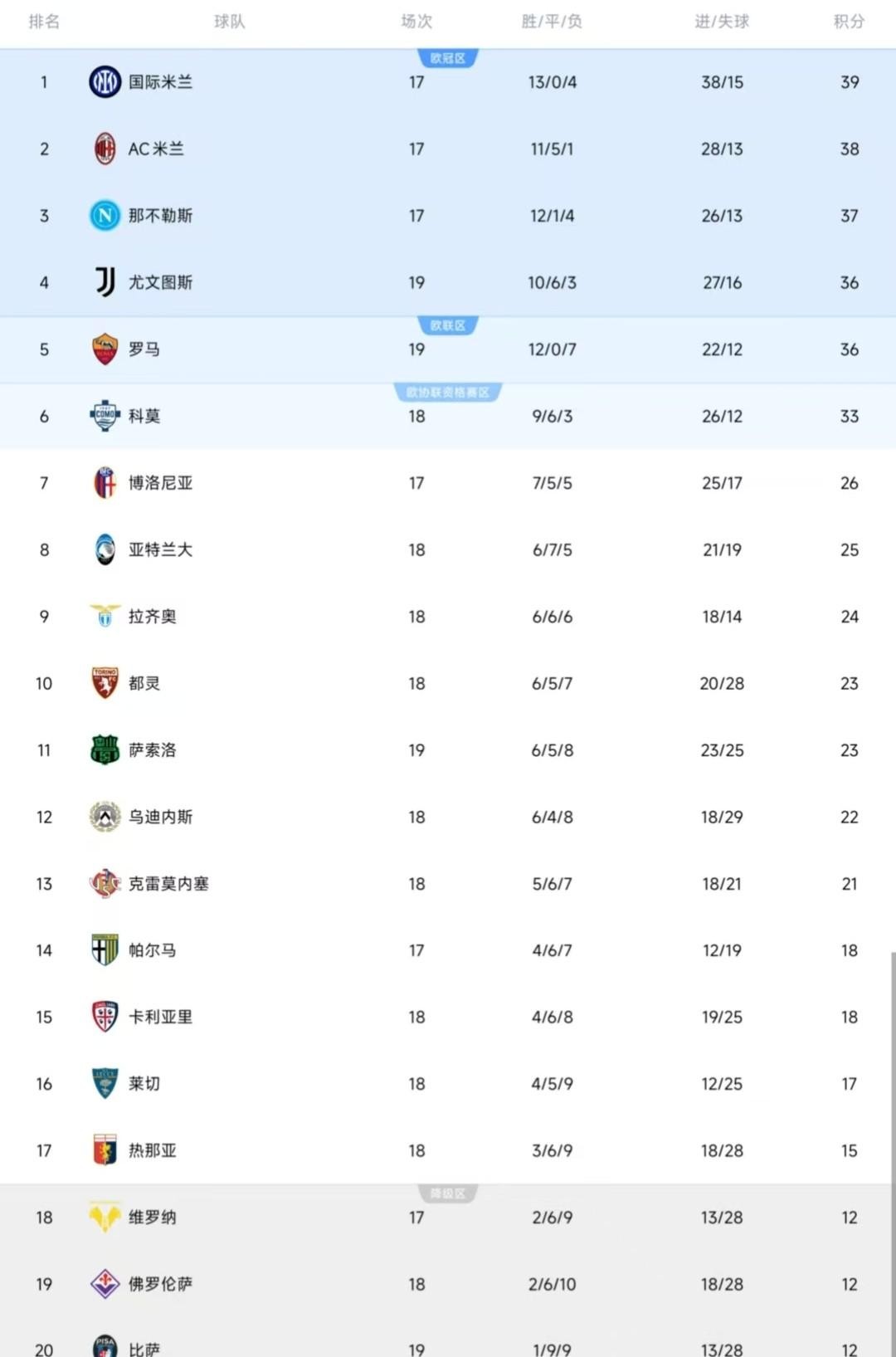896x1357 pixels.
Task: Tap the Napoli club logo
Action: [x=105, y=216]
